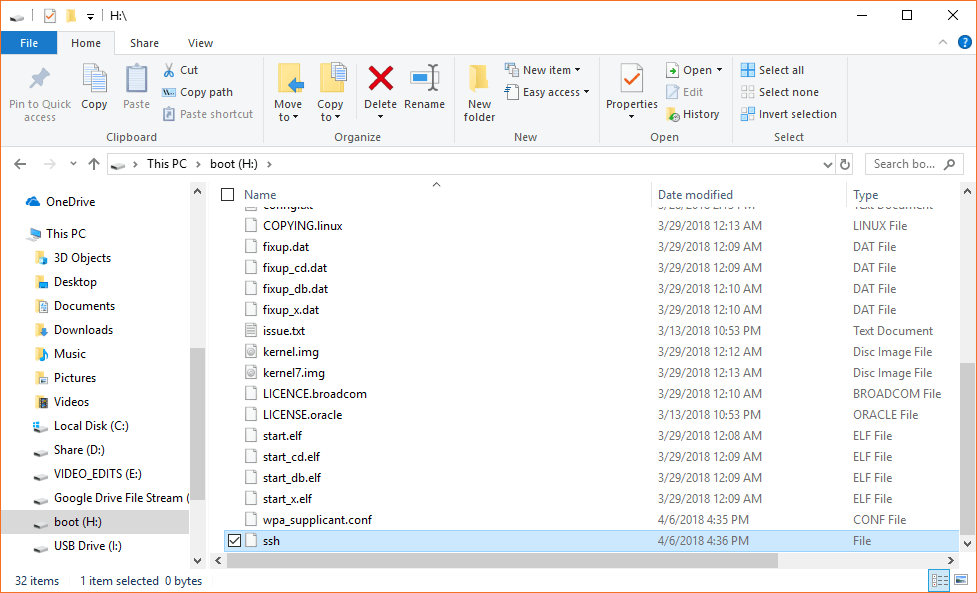Pin selection to Quick access
Image resolution: width=977 pixels, height=593 pixels.
pos(39,93)
